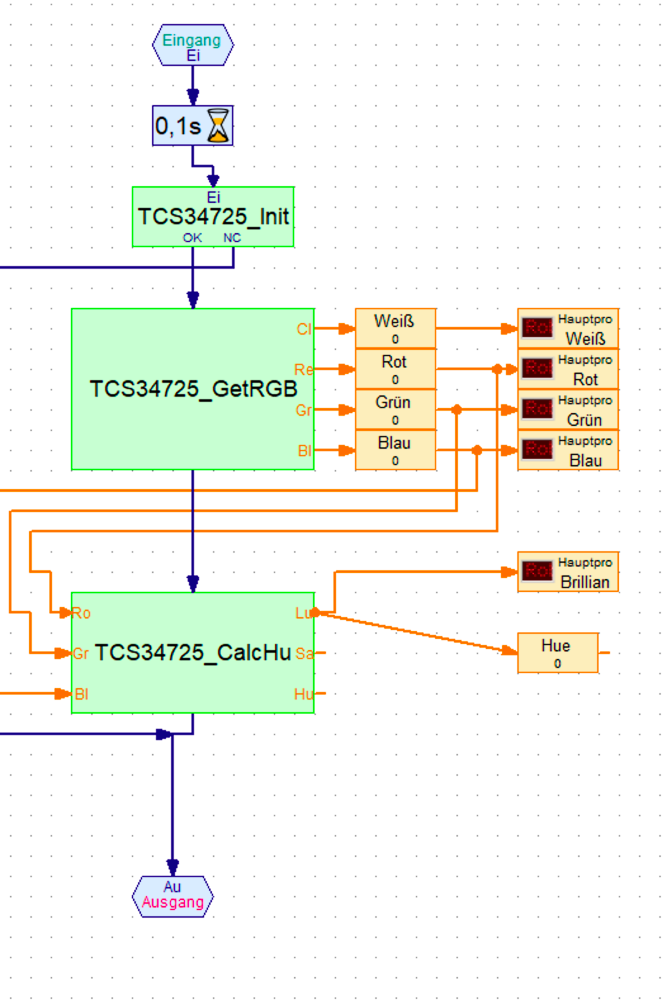Click the Bl input pin of CalcHu
667x1000 pixels.
click(81, 694)
